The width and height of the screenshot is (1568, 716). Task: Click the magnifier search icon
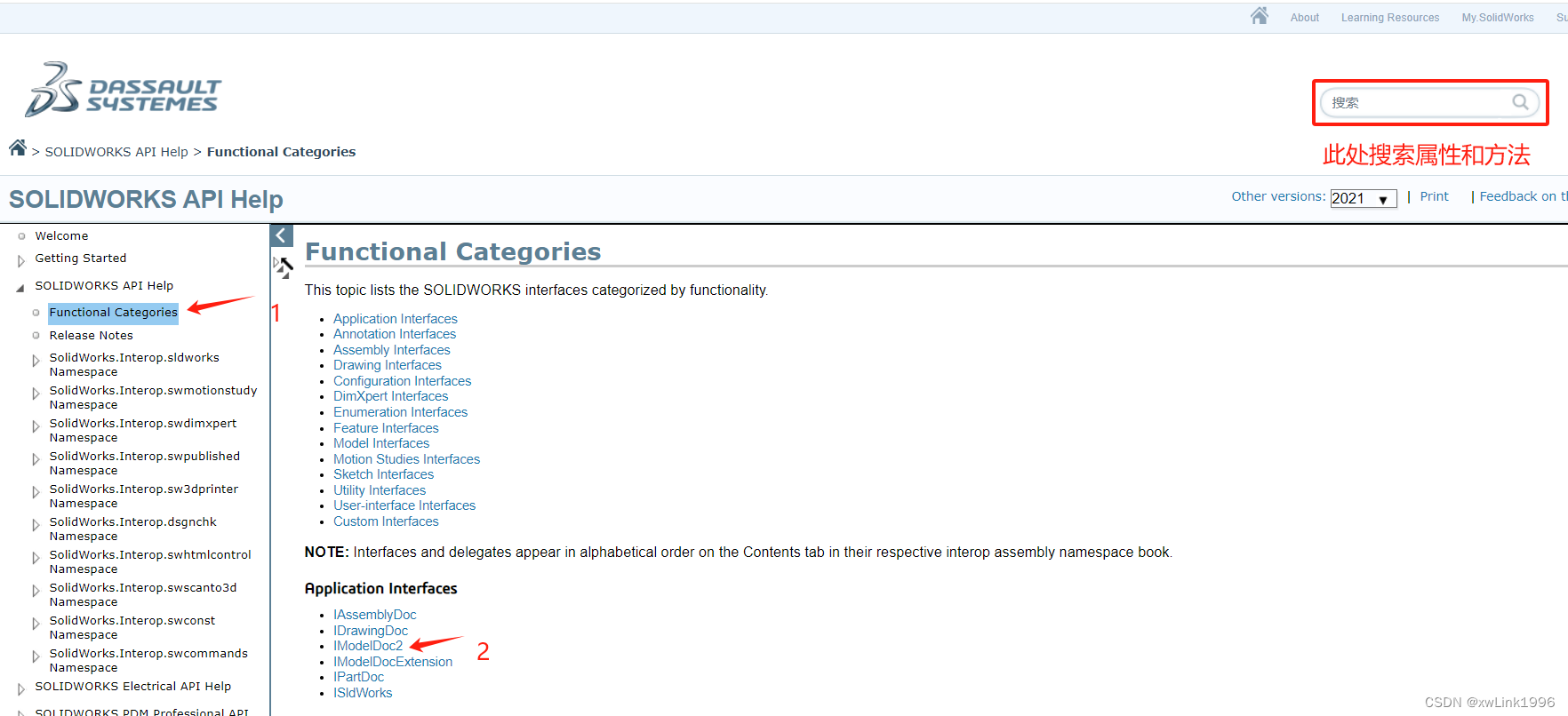click(x=1520, y=102)
